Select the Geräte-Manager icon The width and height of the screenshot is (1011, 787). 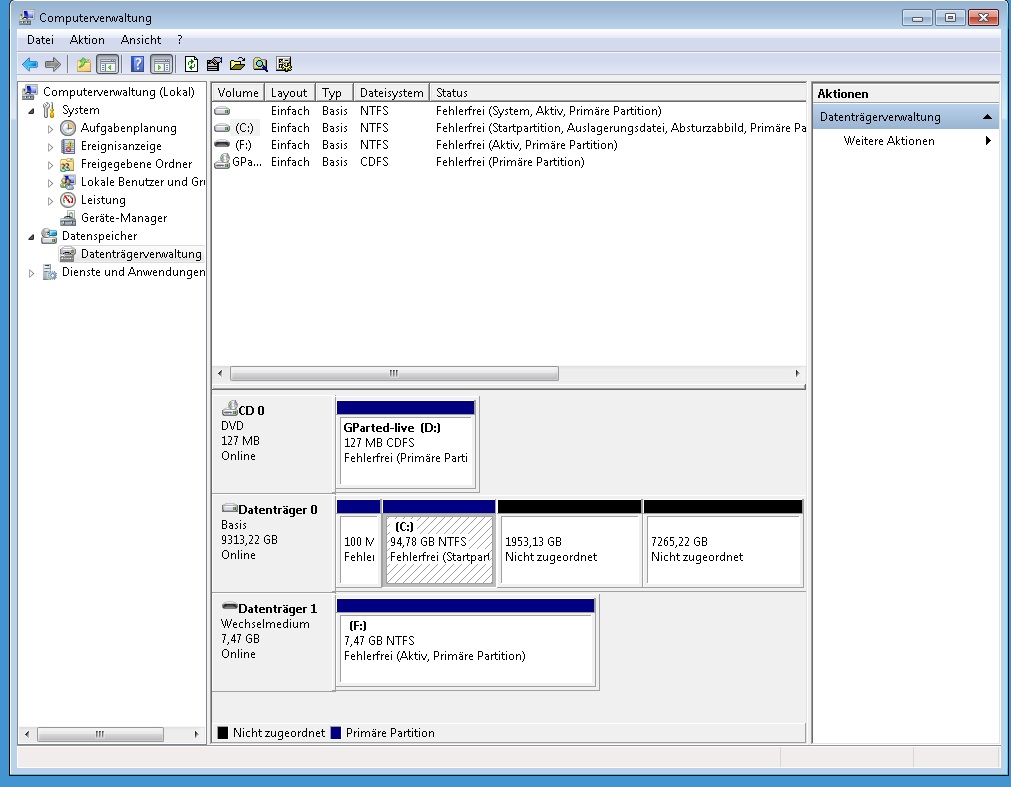pyautogui.click(x=68, y=218)
